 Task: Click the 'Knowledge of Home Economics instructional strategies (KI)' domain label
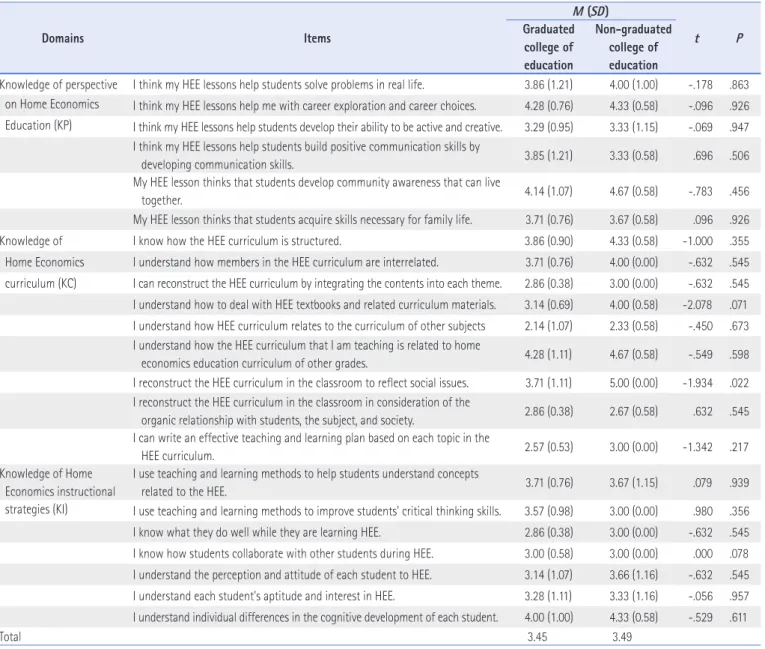click(58, 491)
